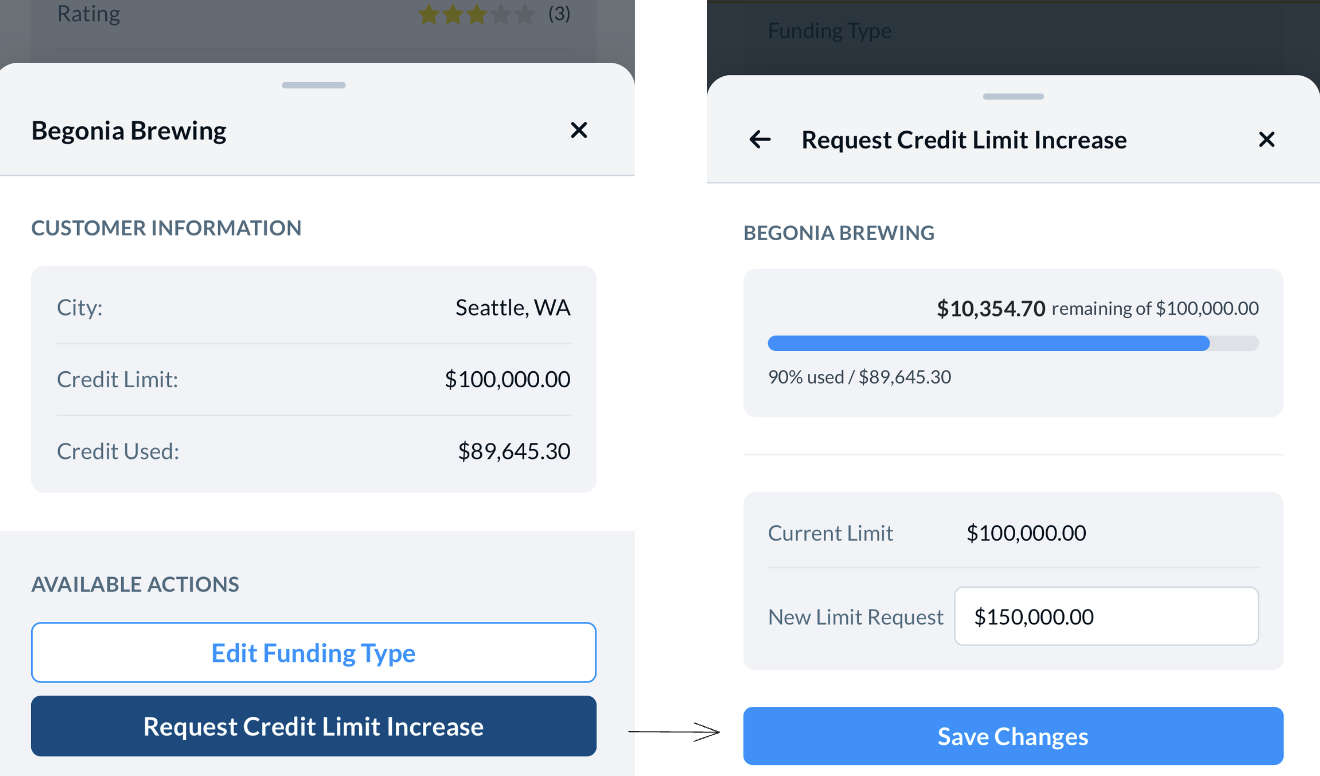
Task: Click the blue credit usage progress bar
Action: [988, 344]
